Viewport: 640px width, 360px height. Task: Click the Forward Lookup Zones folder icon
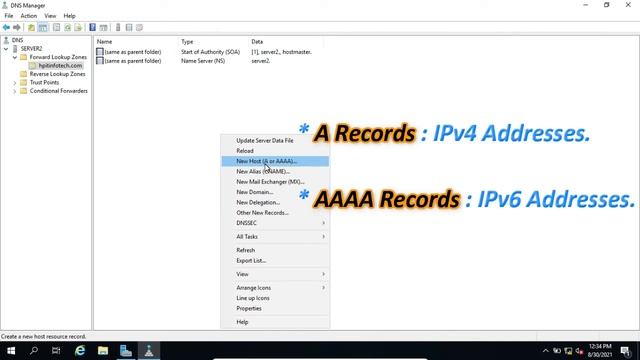click(24, 57)
